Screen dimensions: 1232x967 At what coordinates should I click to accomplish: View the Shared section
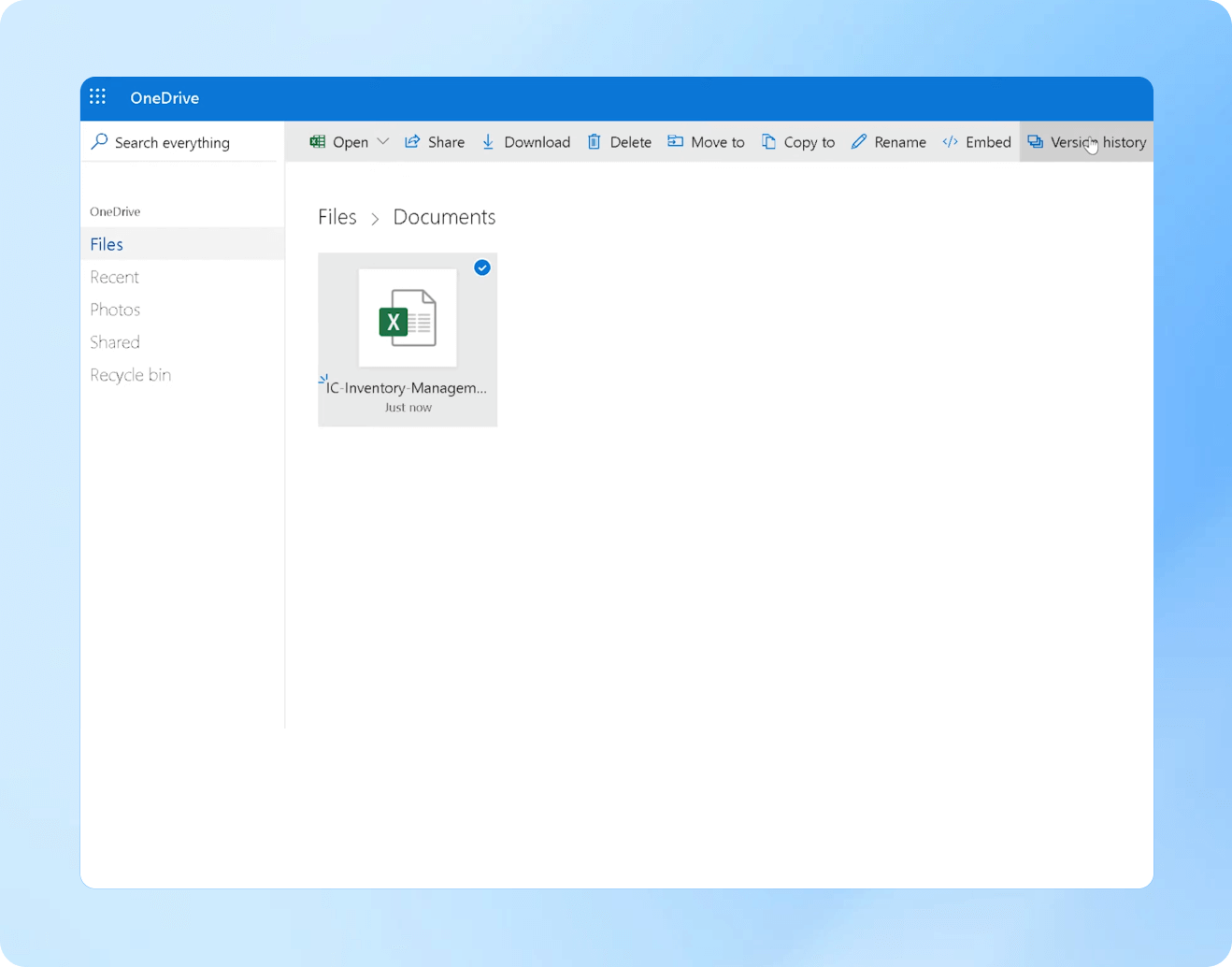[x=114, y=341]
